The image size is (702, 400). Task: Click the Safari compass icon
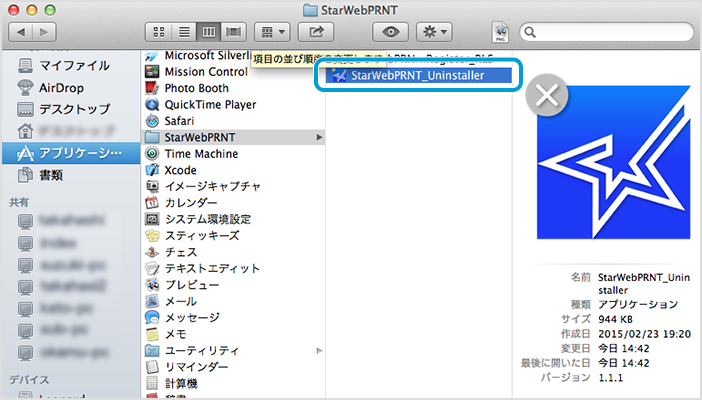[x=152, y=121]
